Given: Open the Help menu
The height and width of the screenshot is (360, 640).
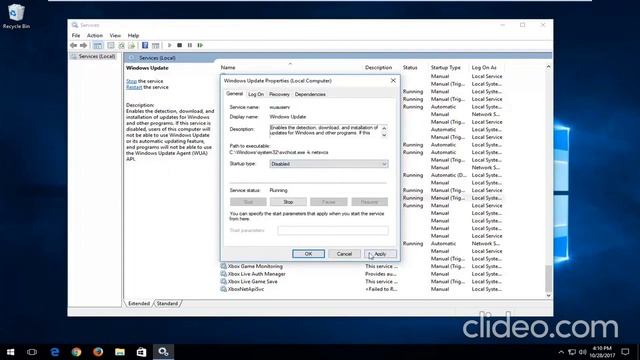Looking at the screenshot, I should click(x=133, y=36).
